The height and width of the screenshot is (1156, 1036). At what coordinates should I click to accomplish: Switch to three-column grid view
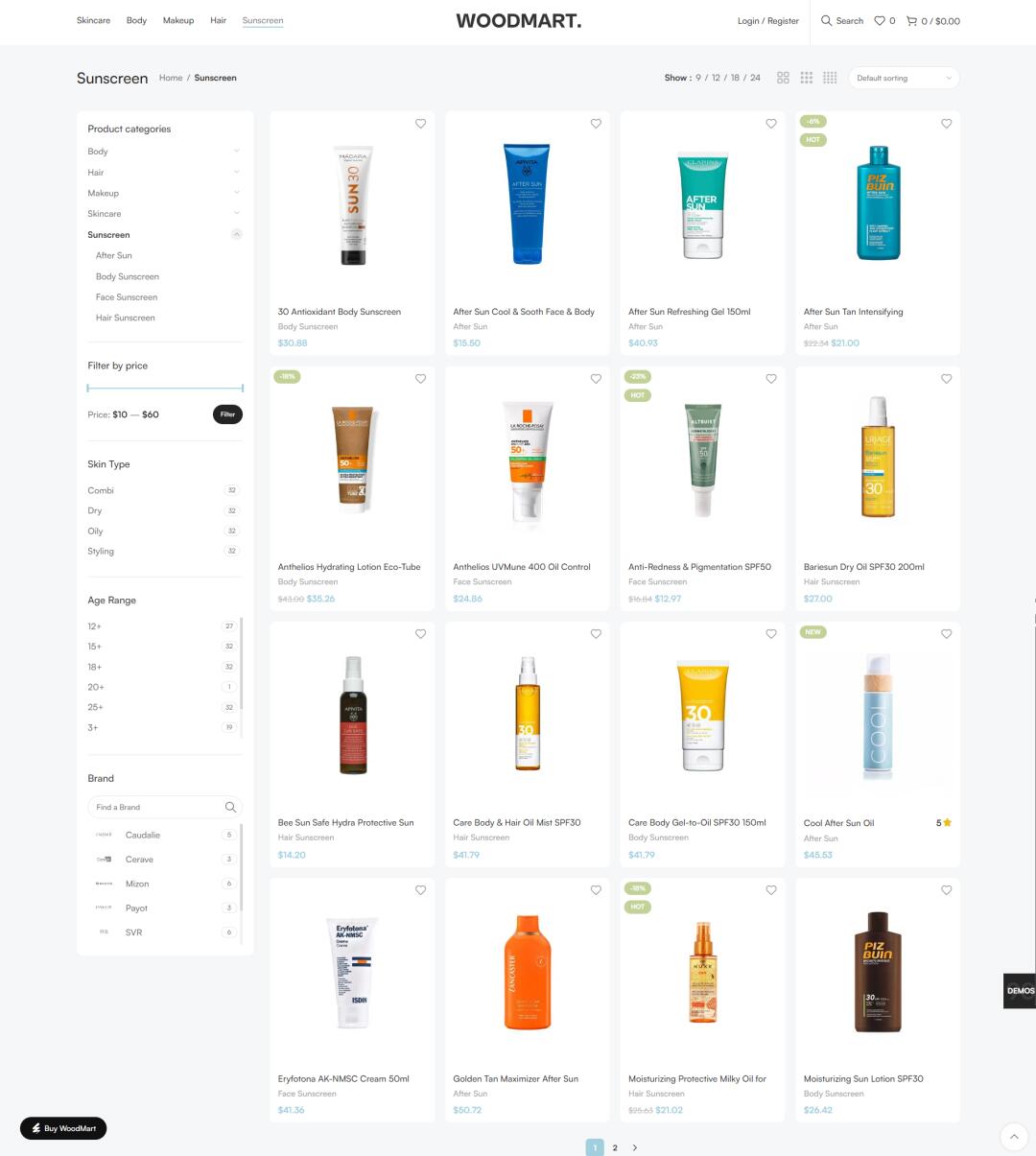point(807,78)
